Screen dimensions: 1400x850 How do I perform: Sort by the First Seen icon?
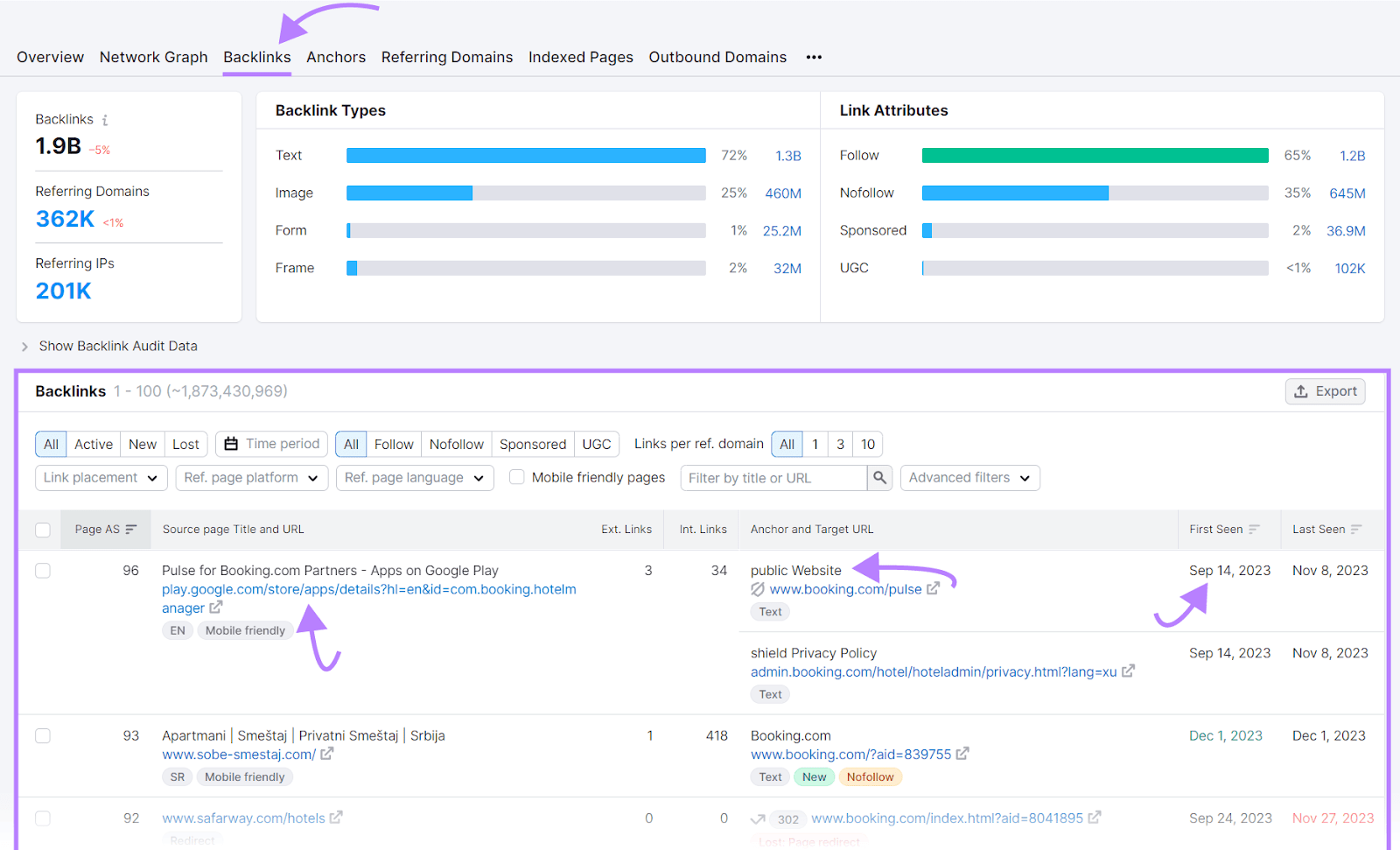tap(1254, 529)
